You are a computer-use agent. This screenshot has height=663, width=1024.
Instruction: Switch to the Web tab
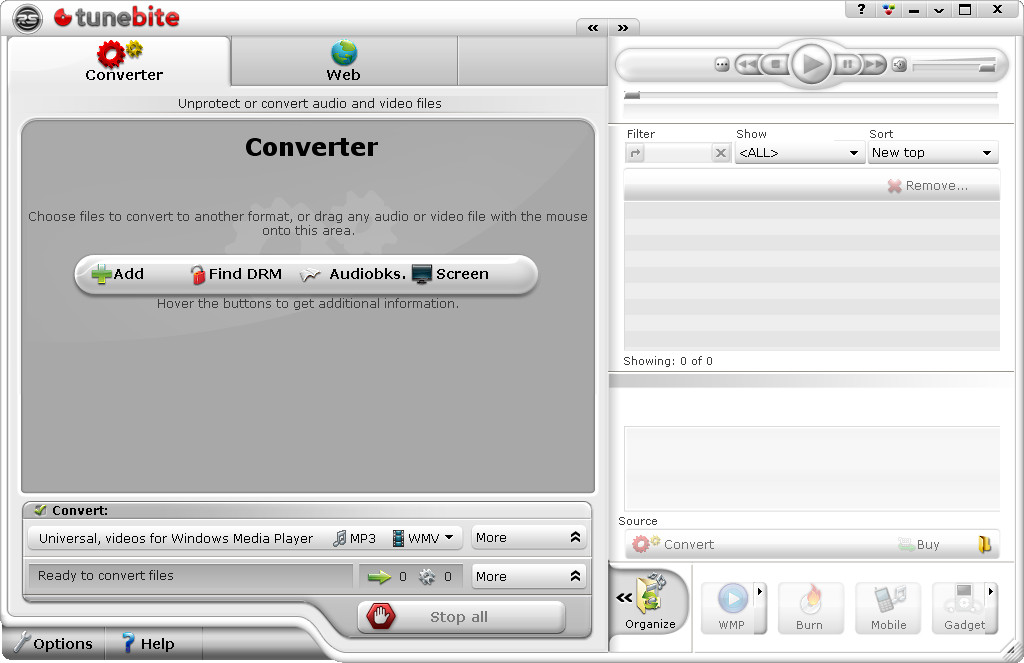click(343, 62)
